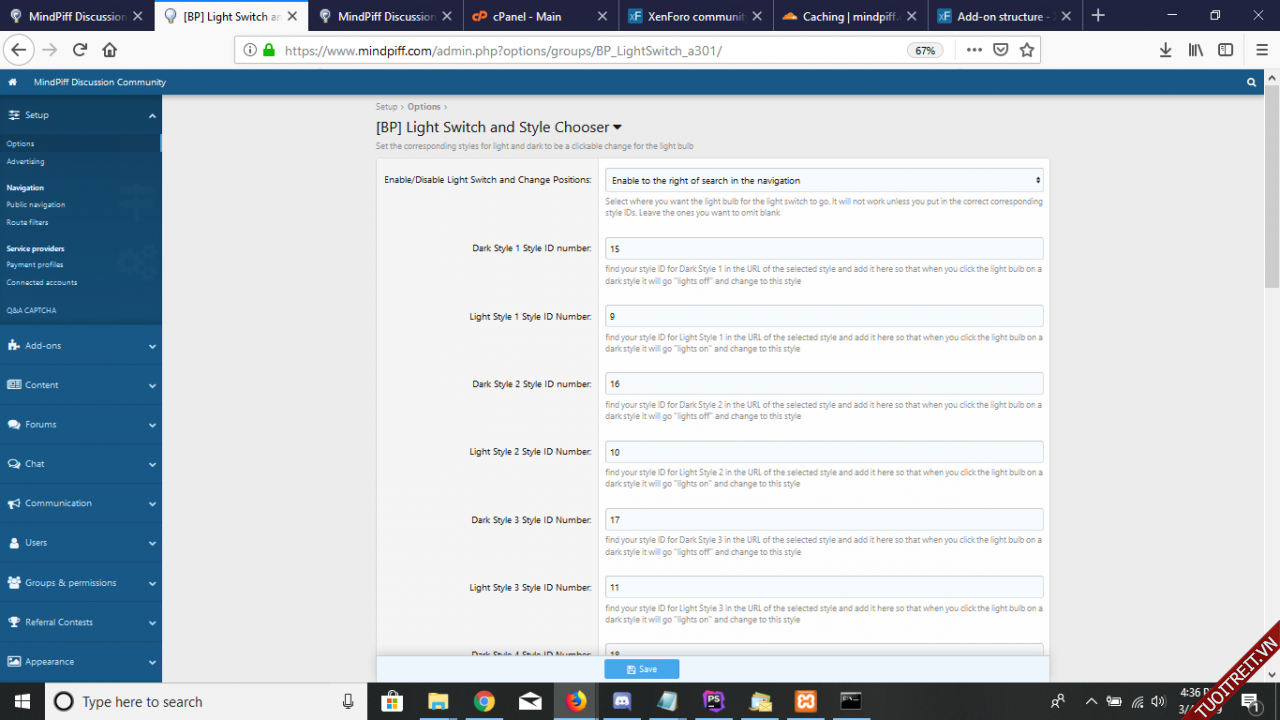Open Discord from the Windows taskbar

621,701
